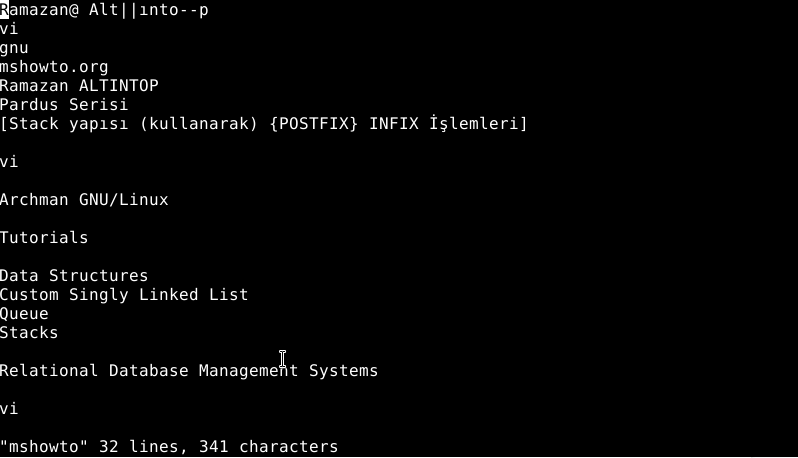
Task: Click the word Systems
Action: click(x=343, y=371)
